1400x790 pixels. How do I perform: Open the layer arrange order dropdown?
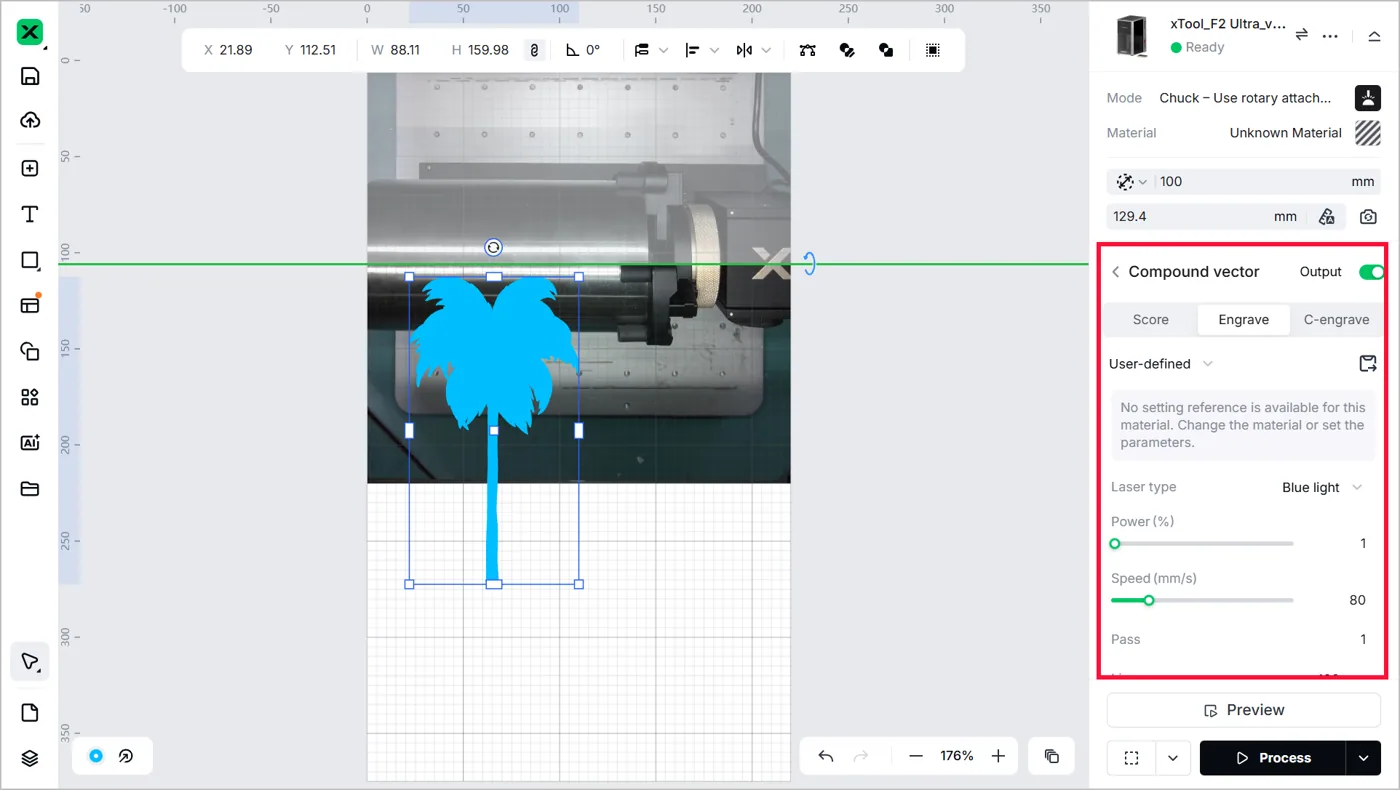tap(651, 50)
